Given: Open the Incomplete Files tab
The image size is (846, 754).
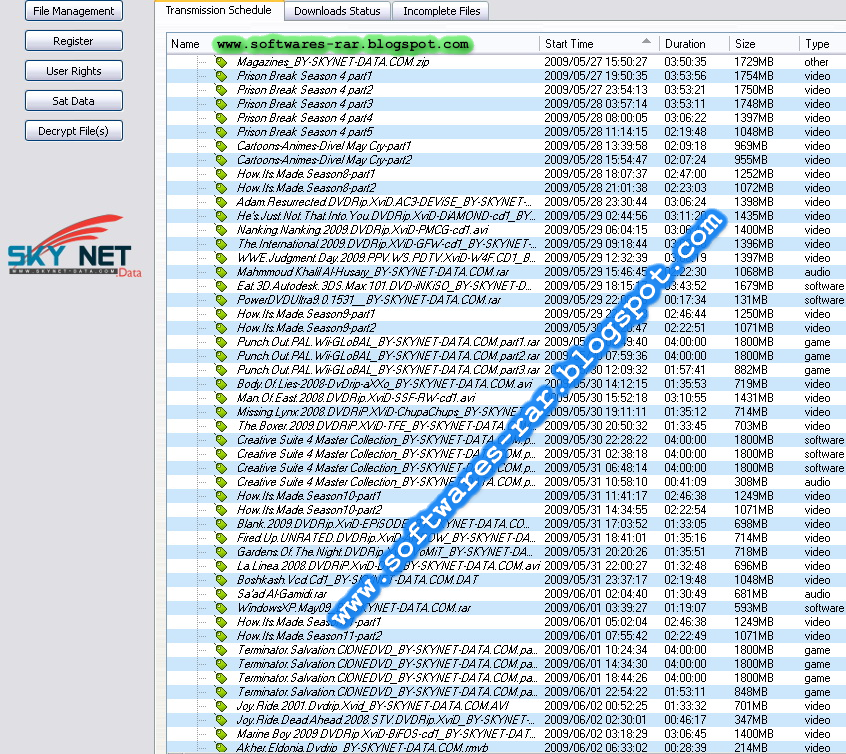Looking at the screenshot, I should pyautogui.click(x=441, y=11).
